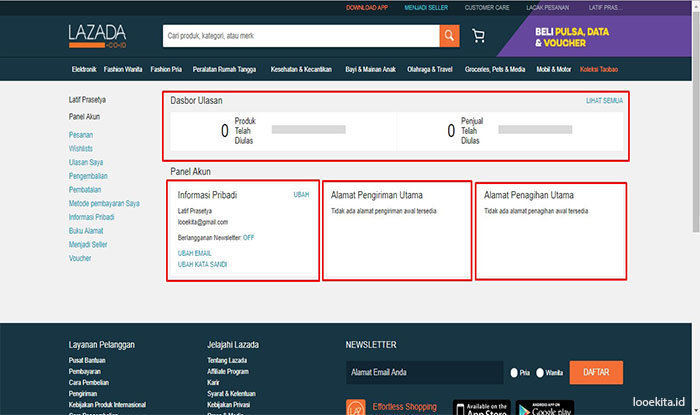
Task: Open Latif Pras account menu
Action: coord(605,8)
